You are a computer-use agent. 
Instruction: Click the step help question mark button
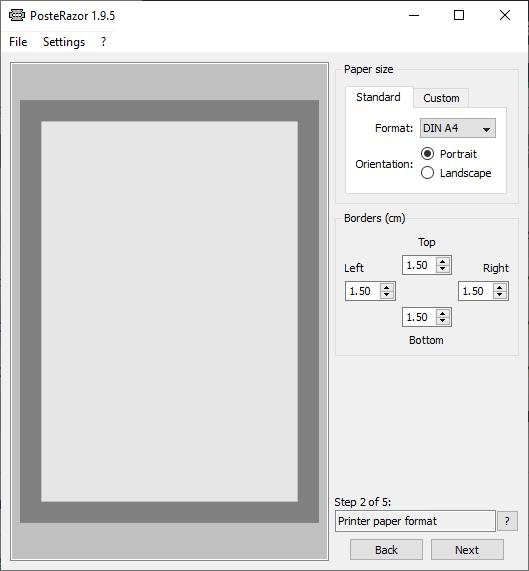click(x=507, y=521)
